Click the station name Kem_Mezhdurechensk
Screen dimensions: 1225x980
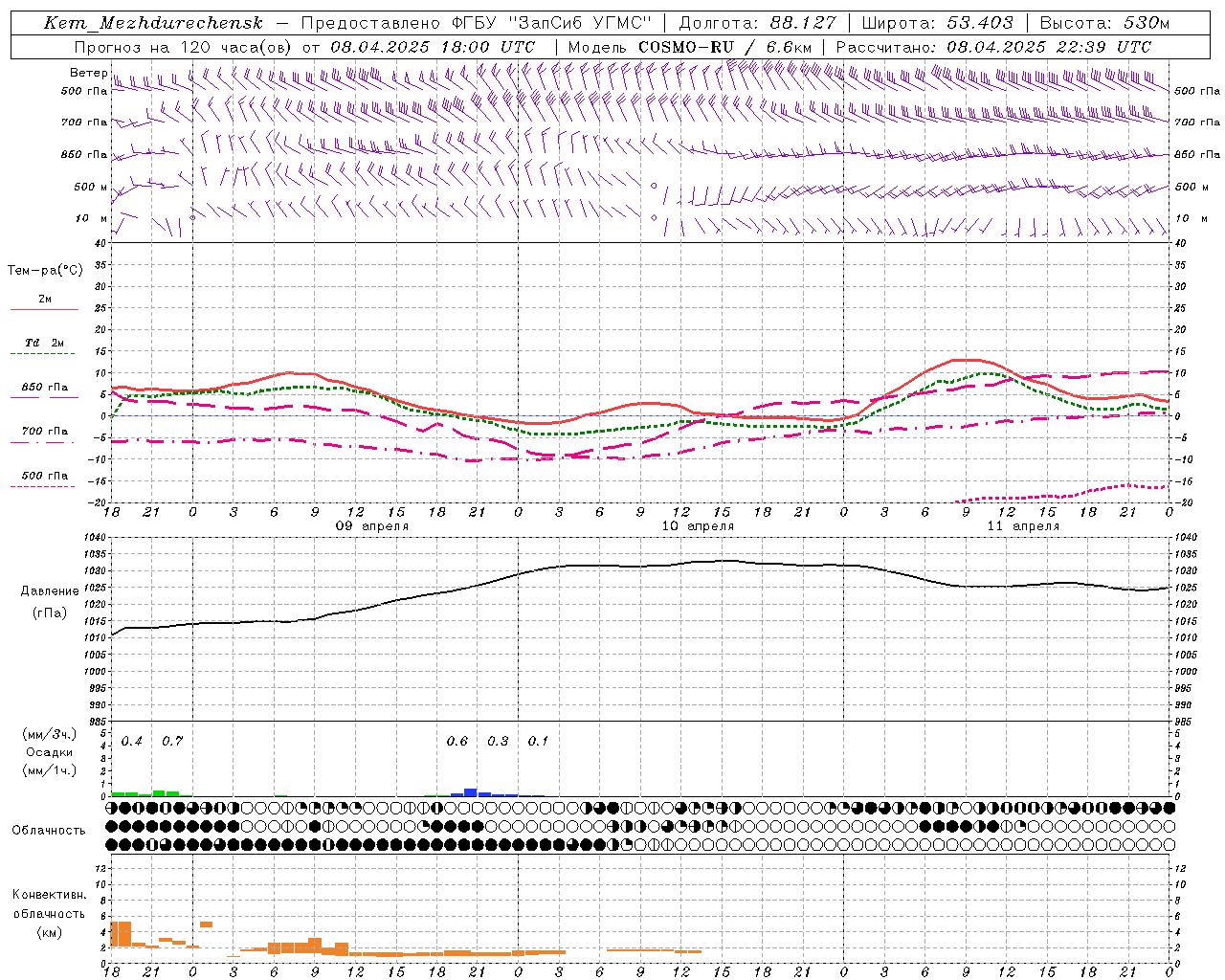tap(153, 23)
